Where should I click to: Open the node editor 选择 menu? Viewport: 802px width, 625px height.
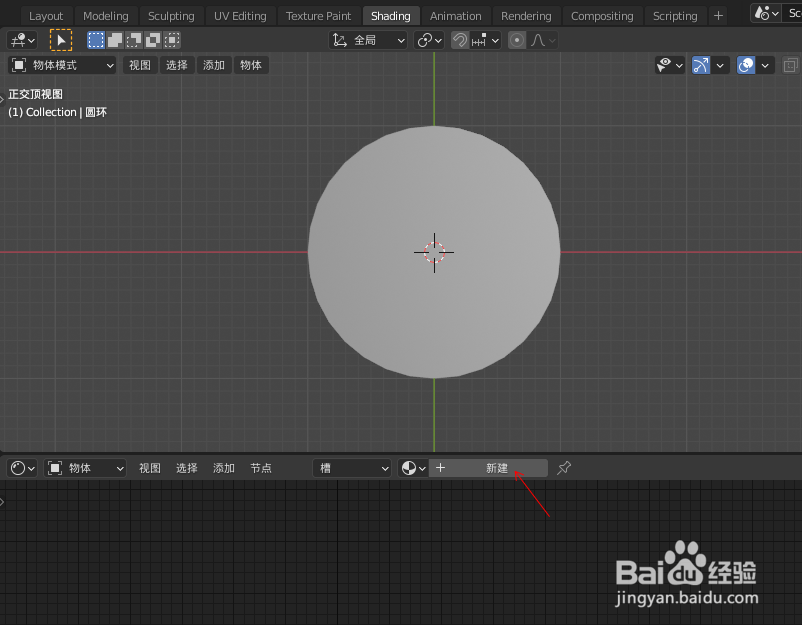tap(187, 468)
